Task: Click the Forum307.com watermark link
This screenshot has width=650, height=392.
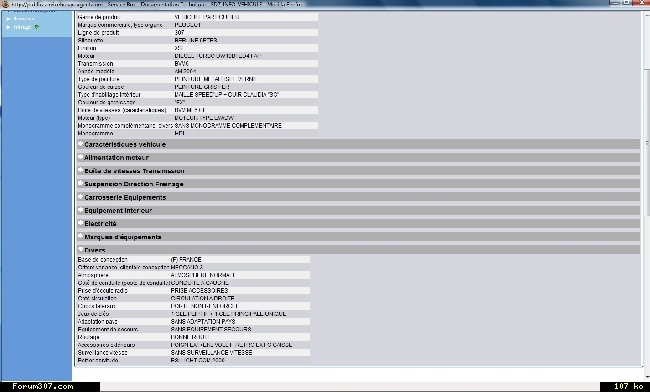Action: tap(43, 386)
